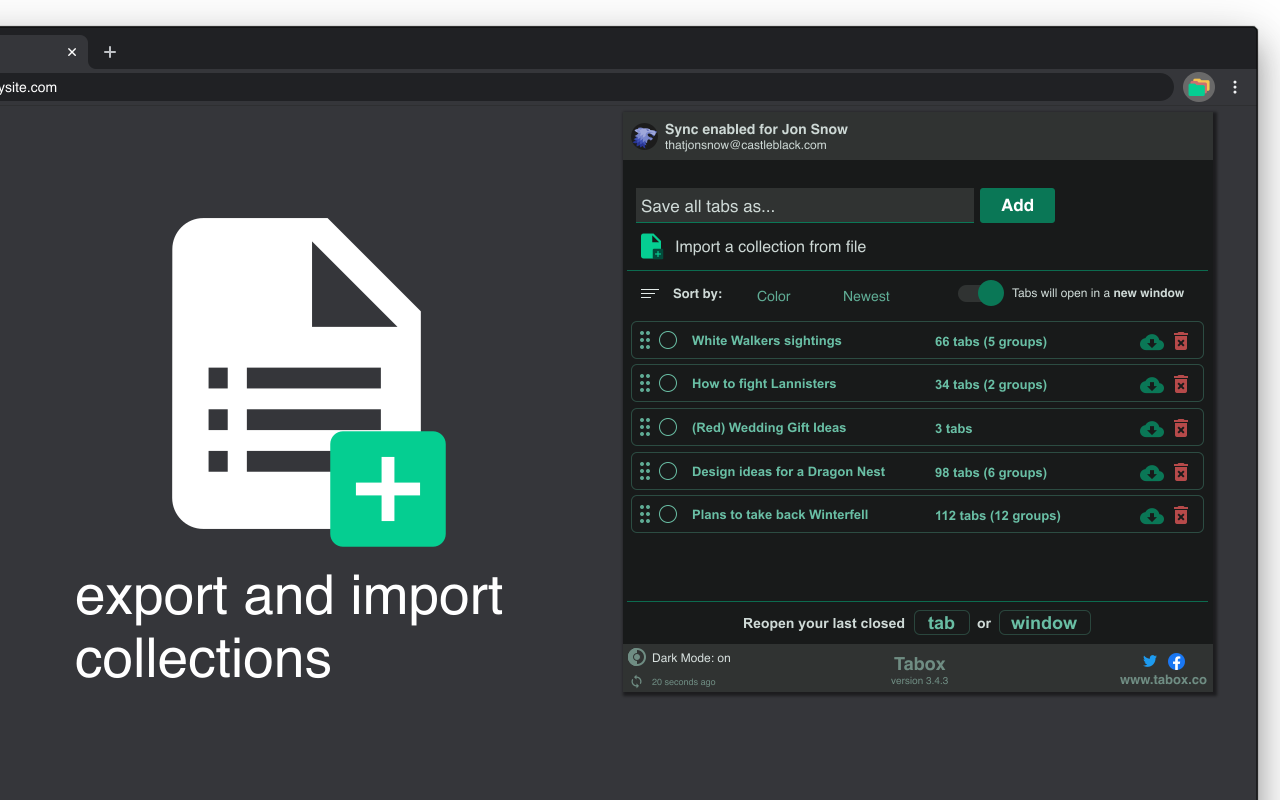Select the circle next to Design ideas collection
1280x800 pixels.
pos(668,470)
